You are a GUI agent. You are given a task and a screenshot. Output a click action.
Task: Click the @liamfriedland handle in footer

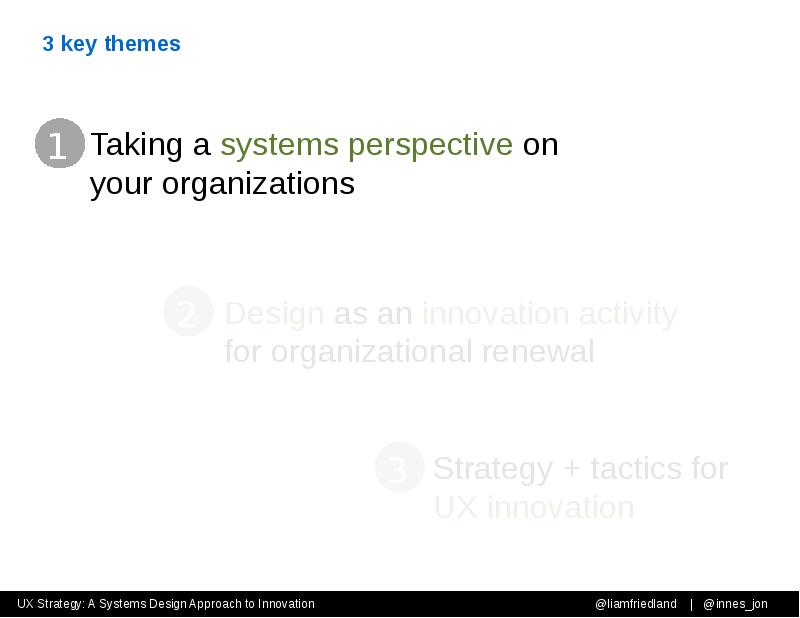[636, 604]
